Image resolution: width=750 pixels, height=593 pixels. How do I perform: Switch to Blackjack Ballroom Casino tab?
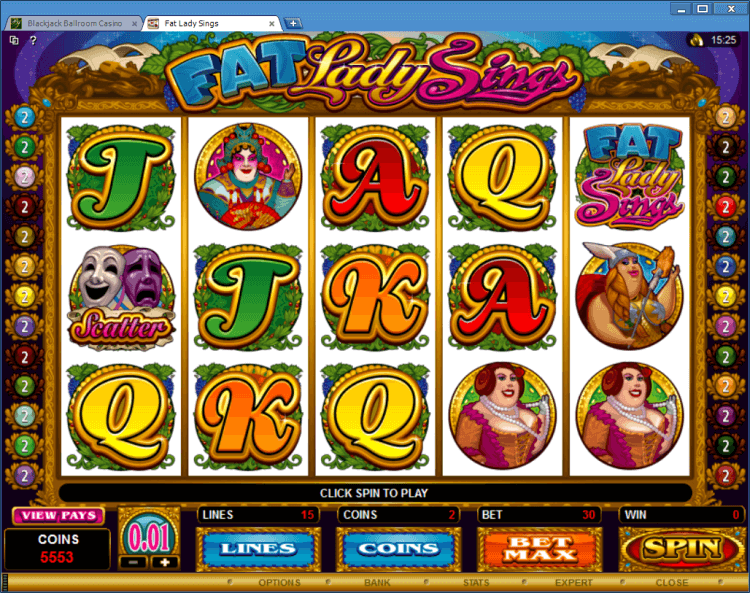74,23
